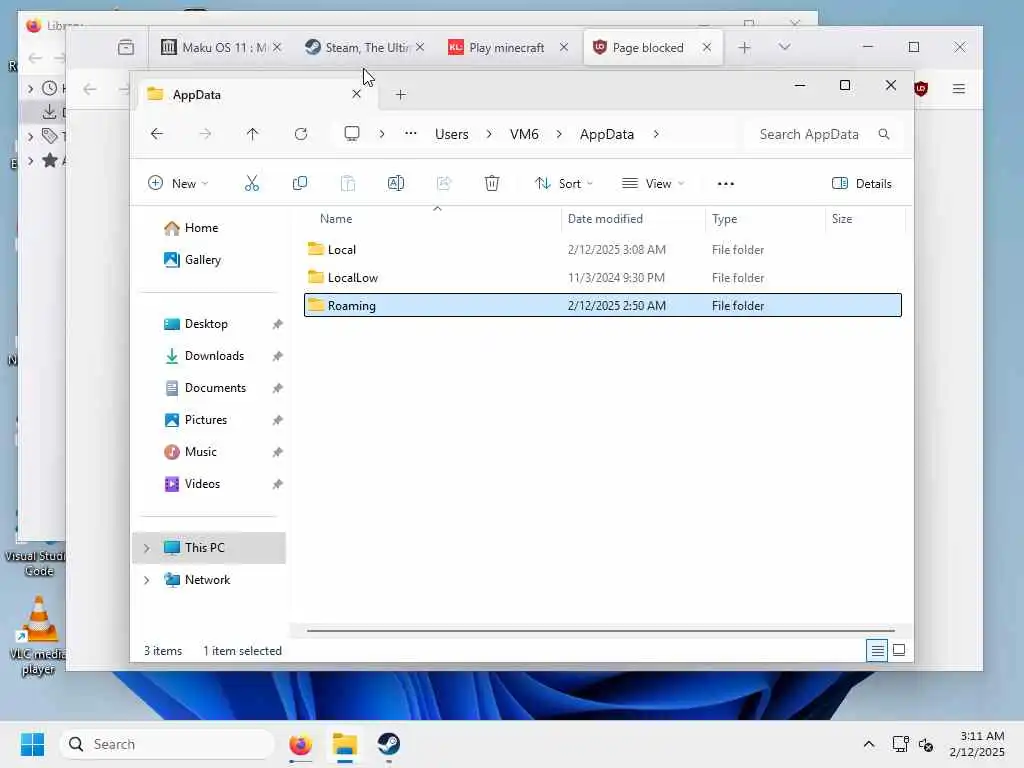Viewport: 1024px width, 768px height.
Task: Open the Sort dropdown menu
Action: [564, 184]
